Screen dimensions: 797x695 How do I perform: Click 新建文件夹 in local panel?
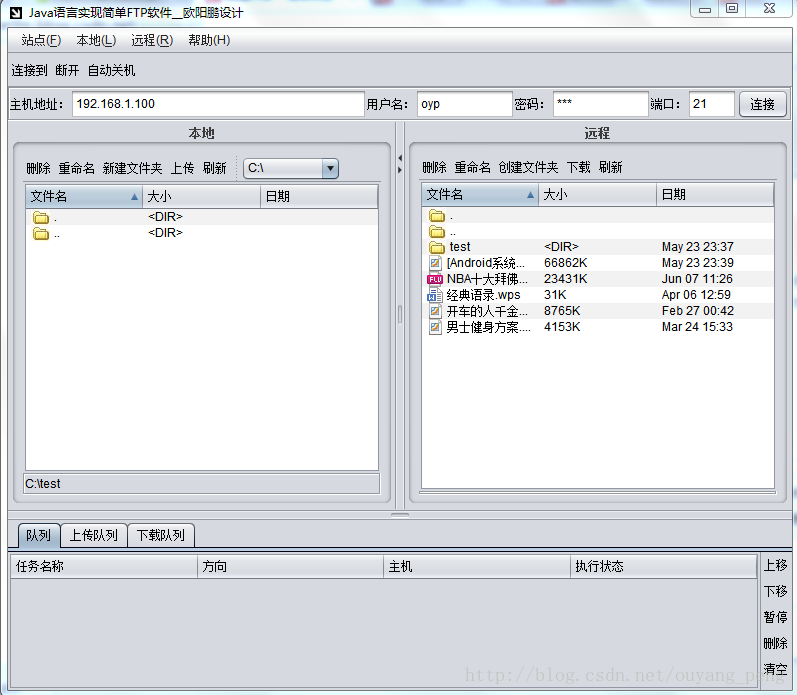132,168
